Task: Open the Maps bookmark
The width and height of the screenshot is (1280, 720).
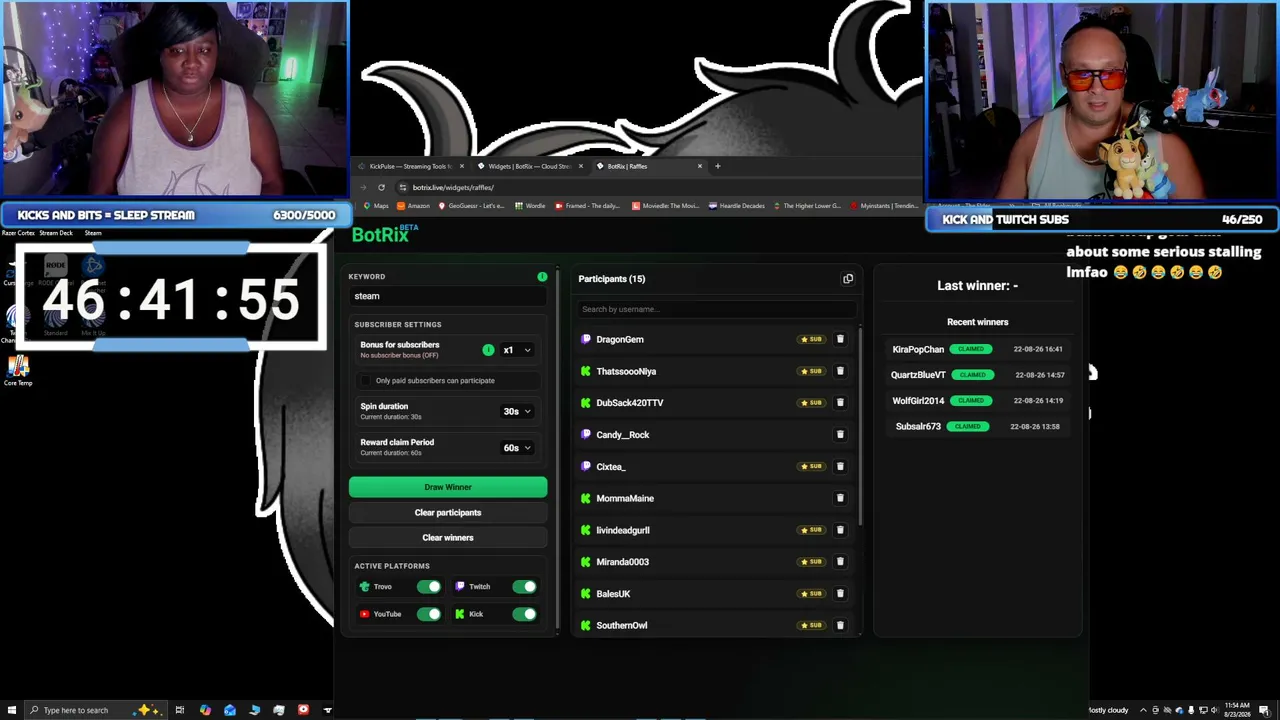Action: point(376,206)
